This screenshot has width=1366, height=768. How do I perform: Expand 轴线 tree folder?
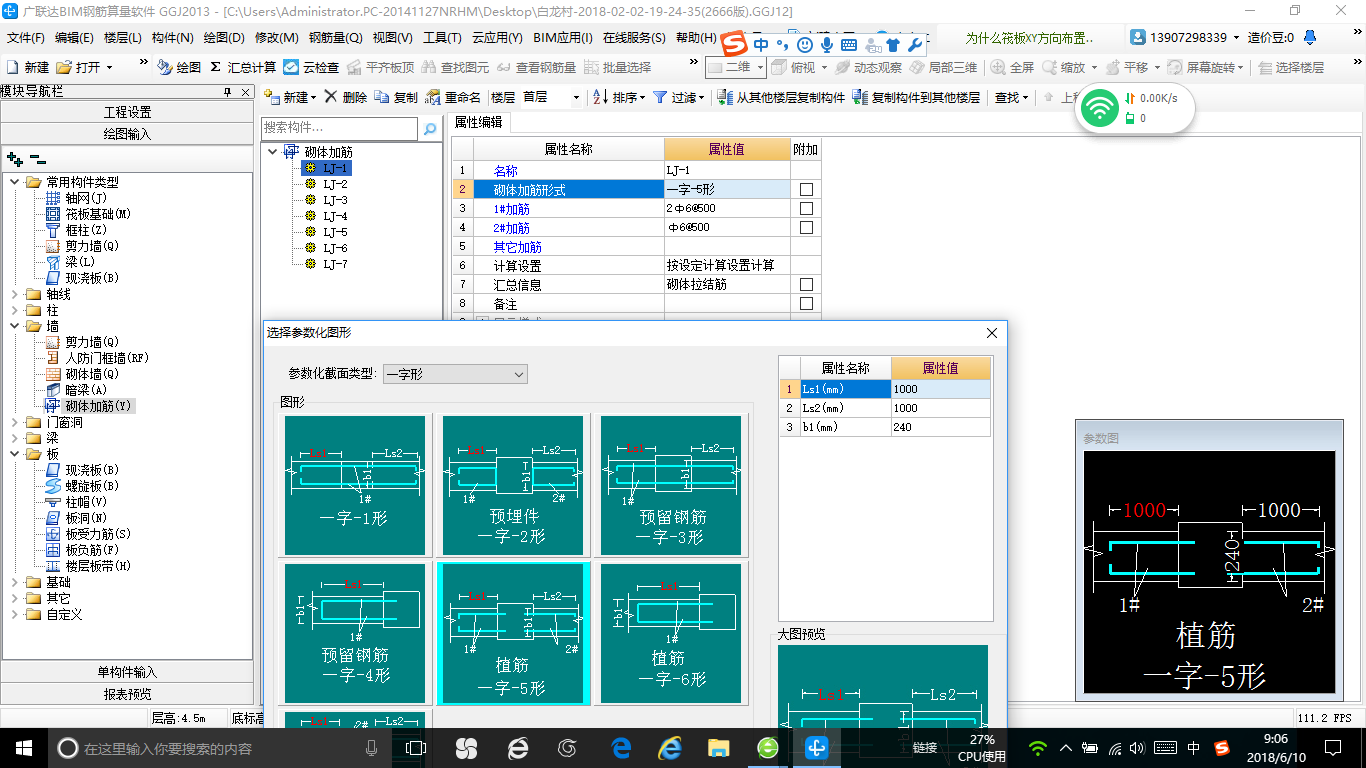(15, 294)
